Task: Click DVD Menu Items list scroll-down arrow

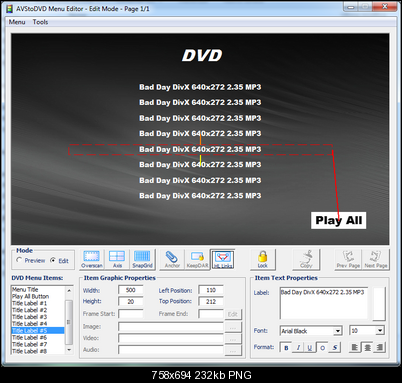Action: coord(69,350)
